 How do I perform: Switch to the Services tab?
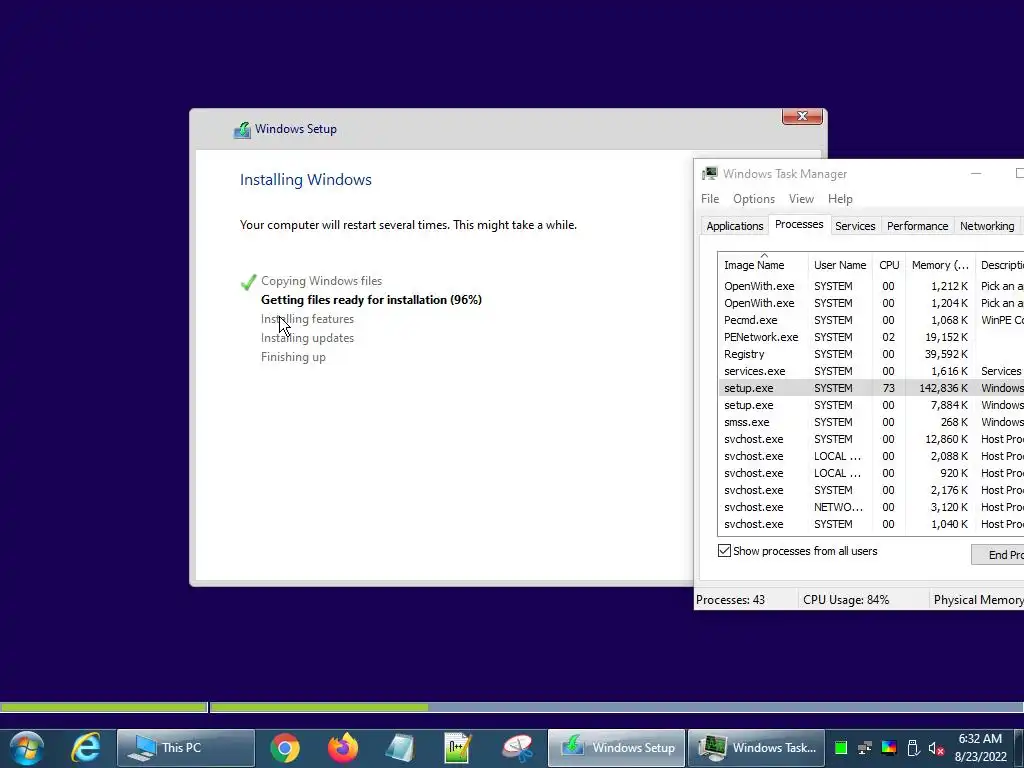855,226
